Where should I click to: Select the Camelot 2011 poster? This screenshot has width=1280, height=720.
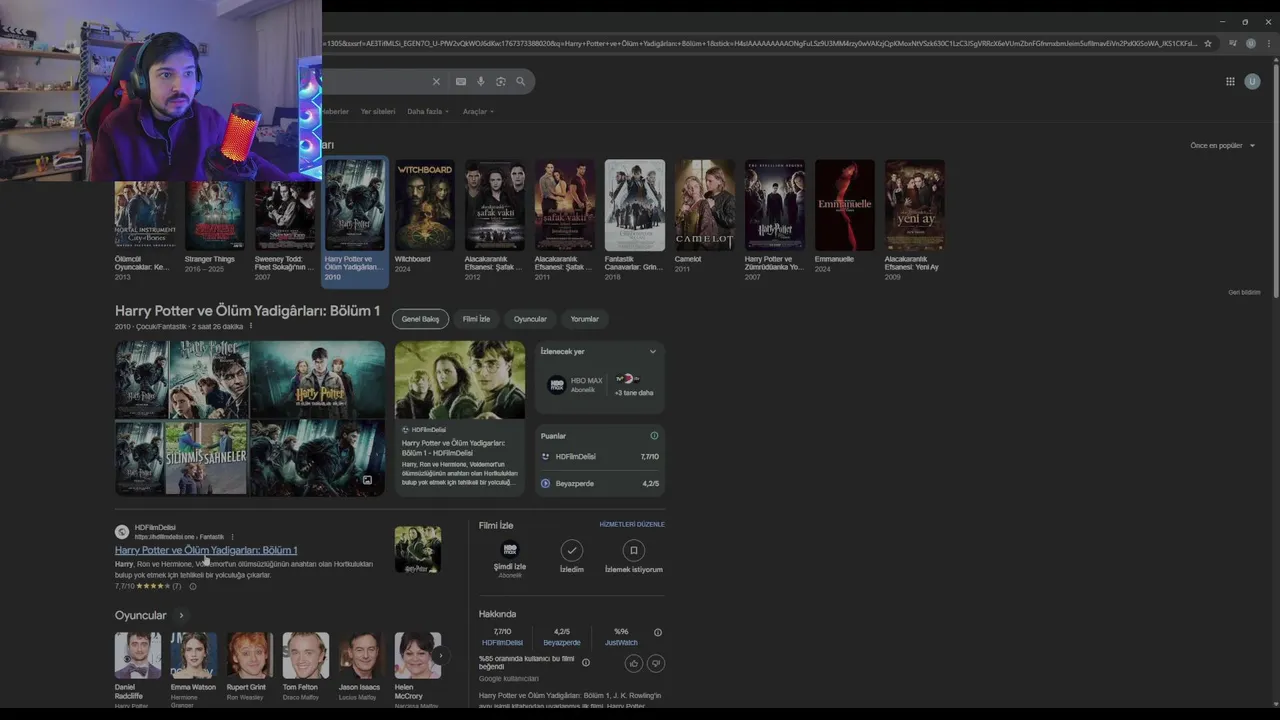coord(705,205)
